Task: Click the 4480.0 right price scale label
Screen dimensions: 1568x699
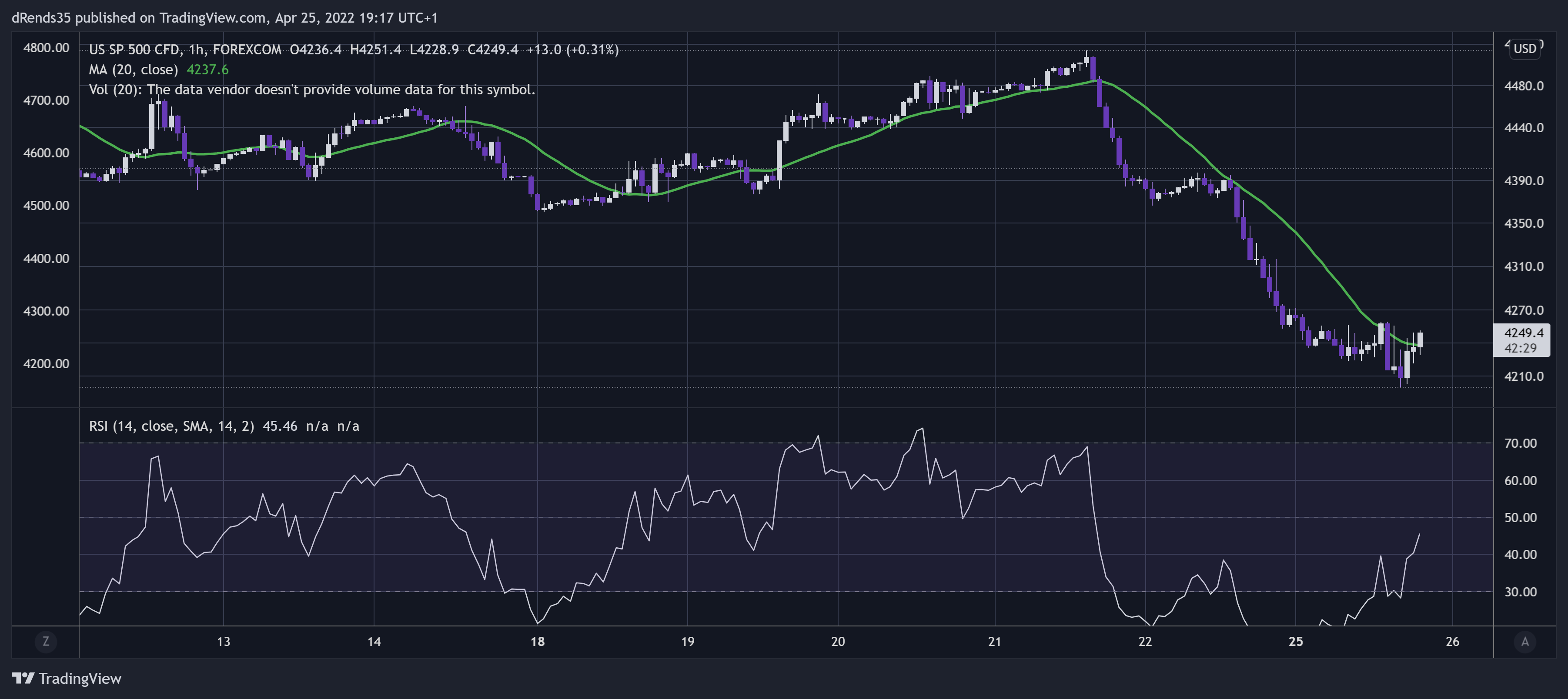Action: tap(1524, 86)
